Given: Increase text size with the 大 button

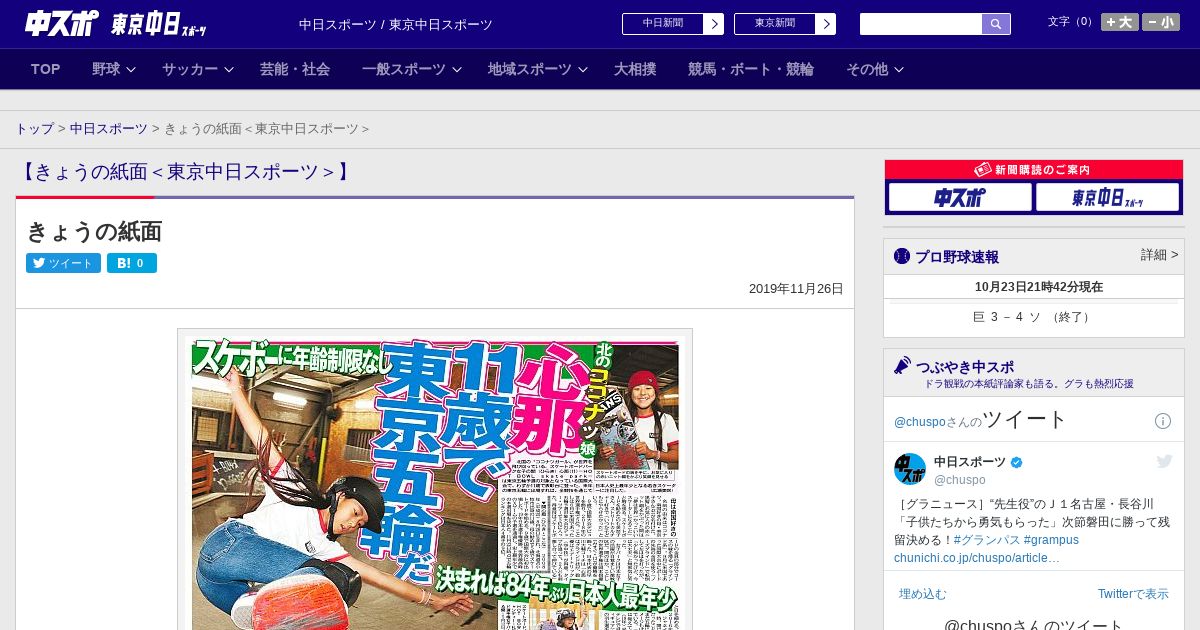Looking at the screenshot, I should point(1119,22).
